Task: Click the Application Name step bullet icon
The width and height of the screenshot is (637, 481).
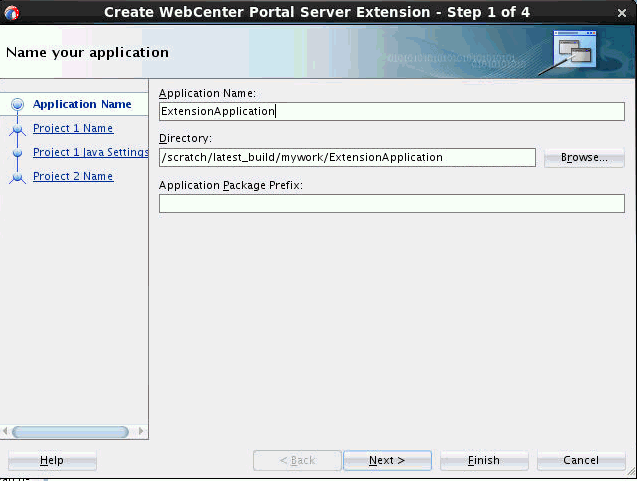Action: [x=17, y=104]
